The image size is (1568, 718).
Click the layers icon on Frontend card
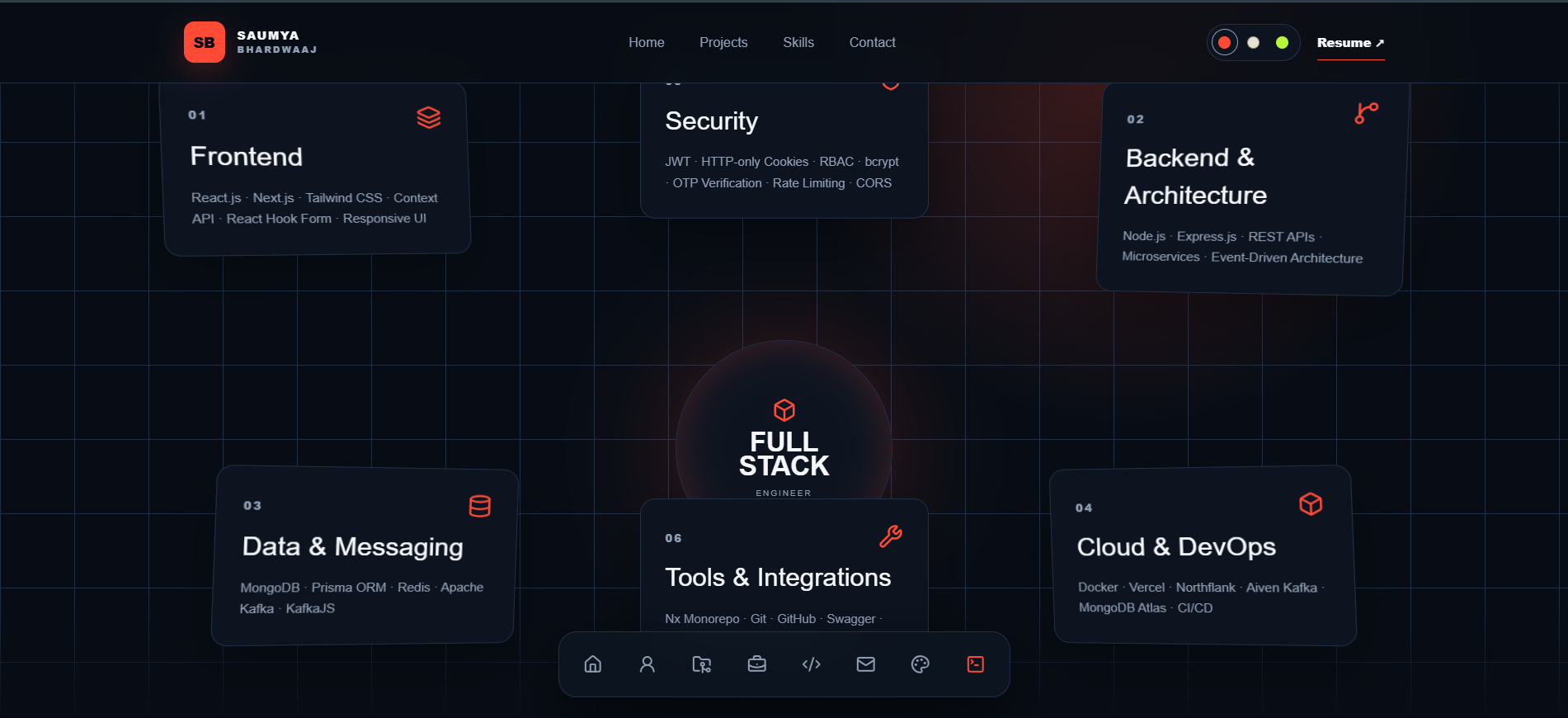pyautogui.click(x=429, y=118)
